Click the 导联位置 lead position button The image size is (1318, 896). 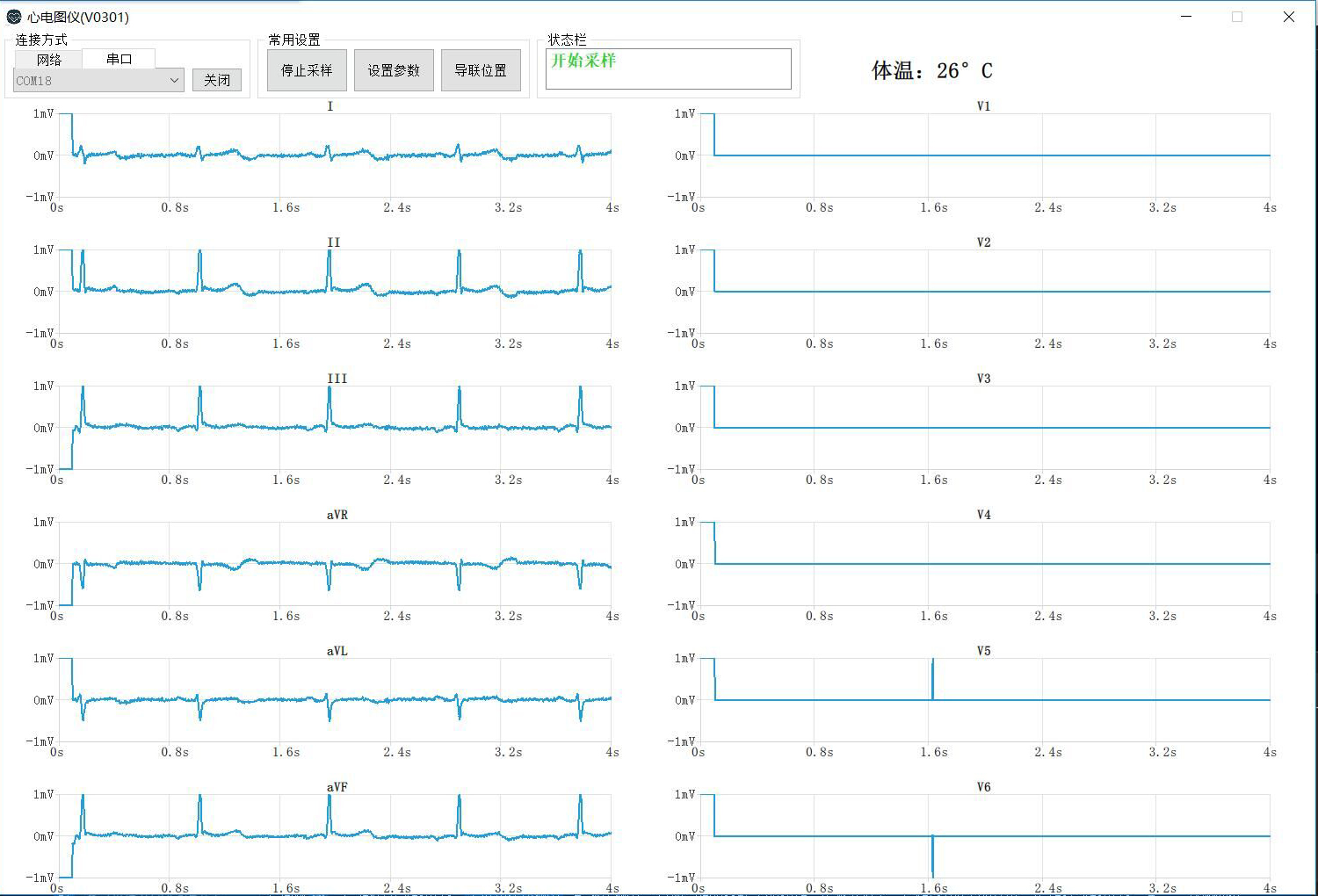[x=481, y=70]
